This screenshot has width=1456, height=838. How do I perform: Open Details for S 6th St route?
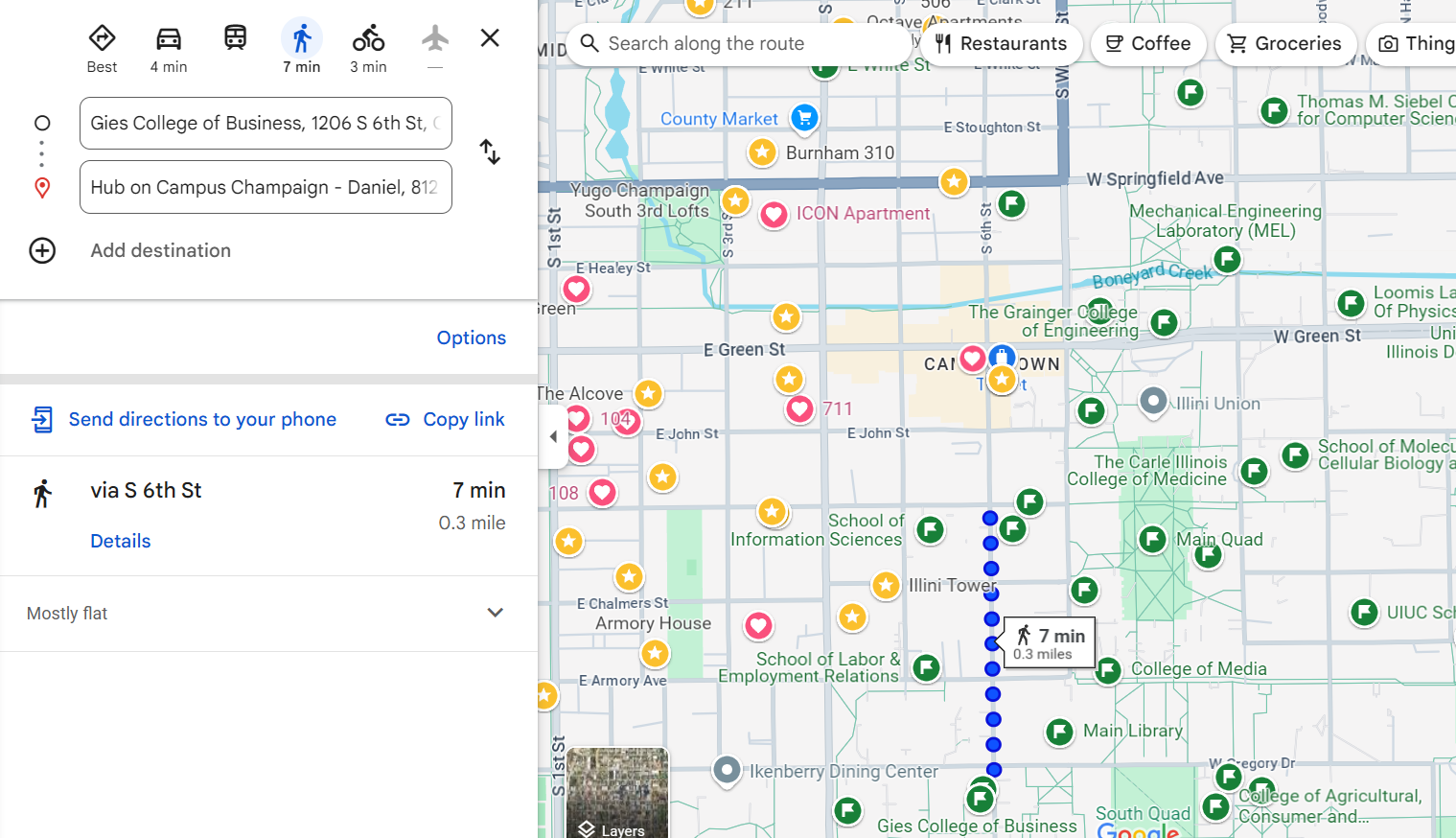(x=121, y=541)
